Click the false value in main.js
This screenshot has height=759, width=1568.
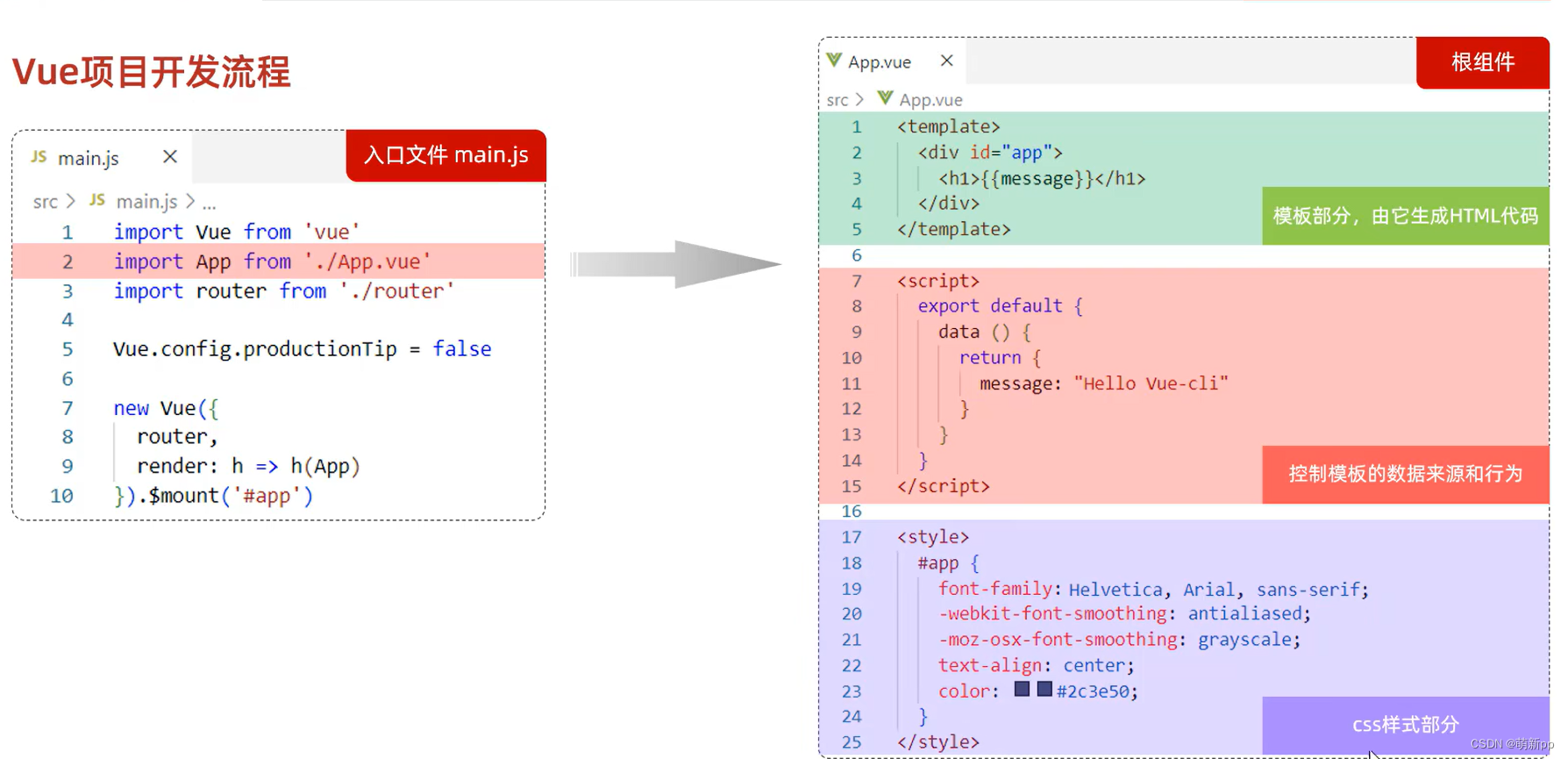462,349
